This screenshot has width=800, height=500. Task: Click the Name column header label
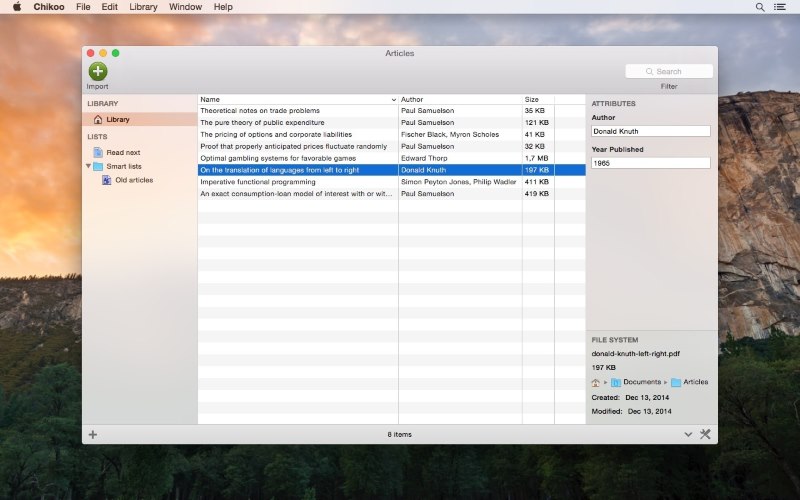point(210,99)
